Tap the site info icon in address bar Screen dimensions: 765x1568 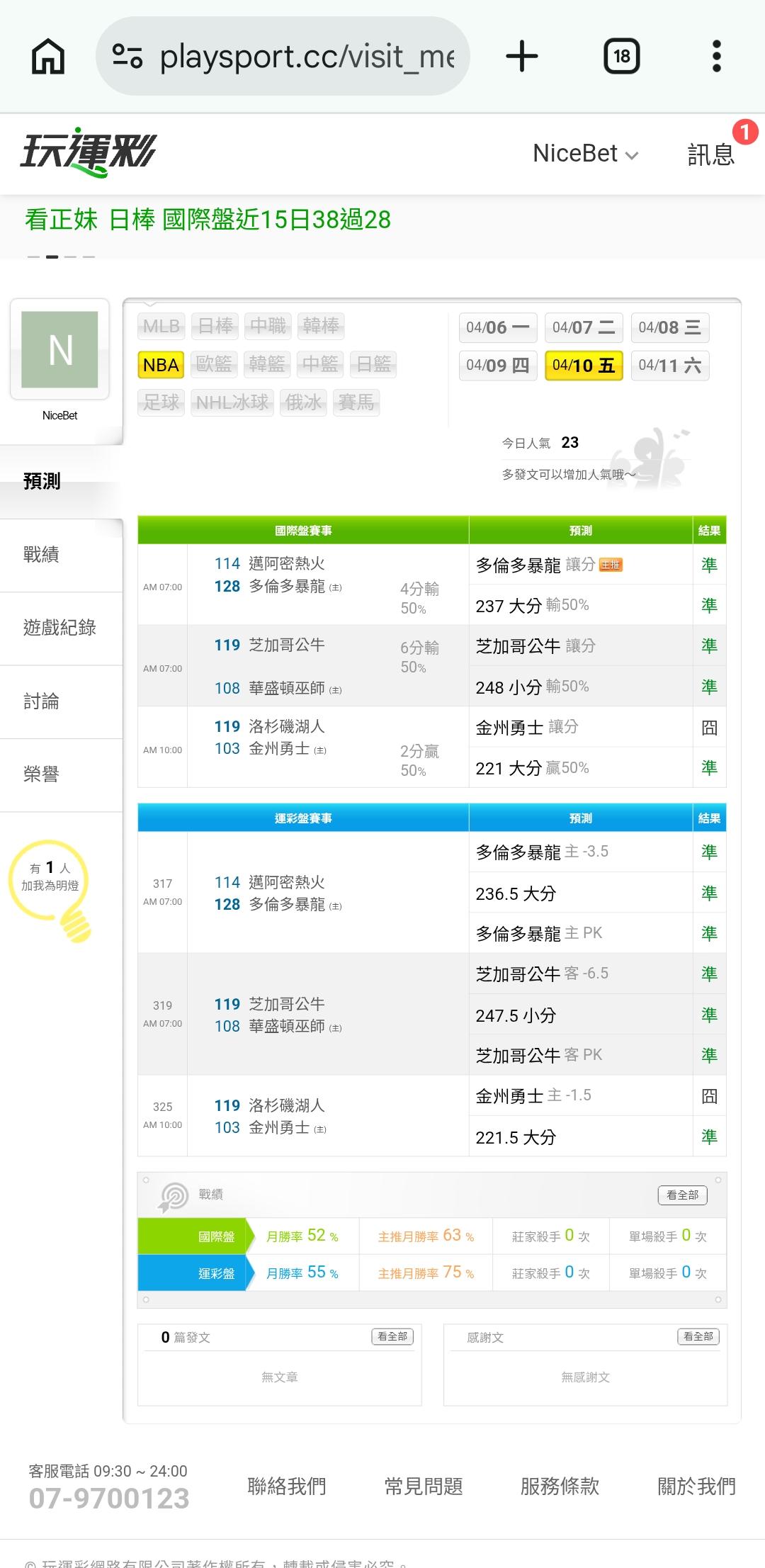[x=128, y=57]
